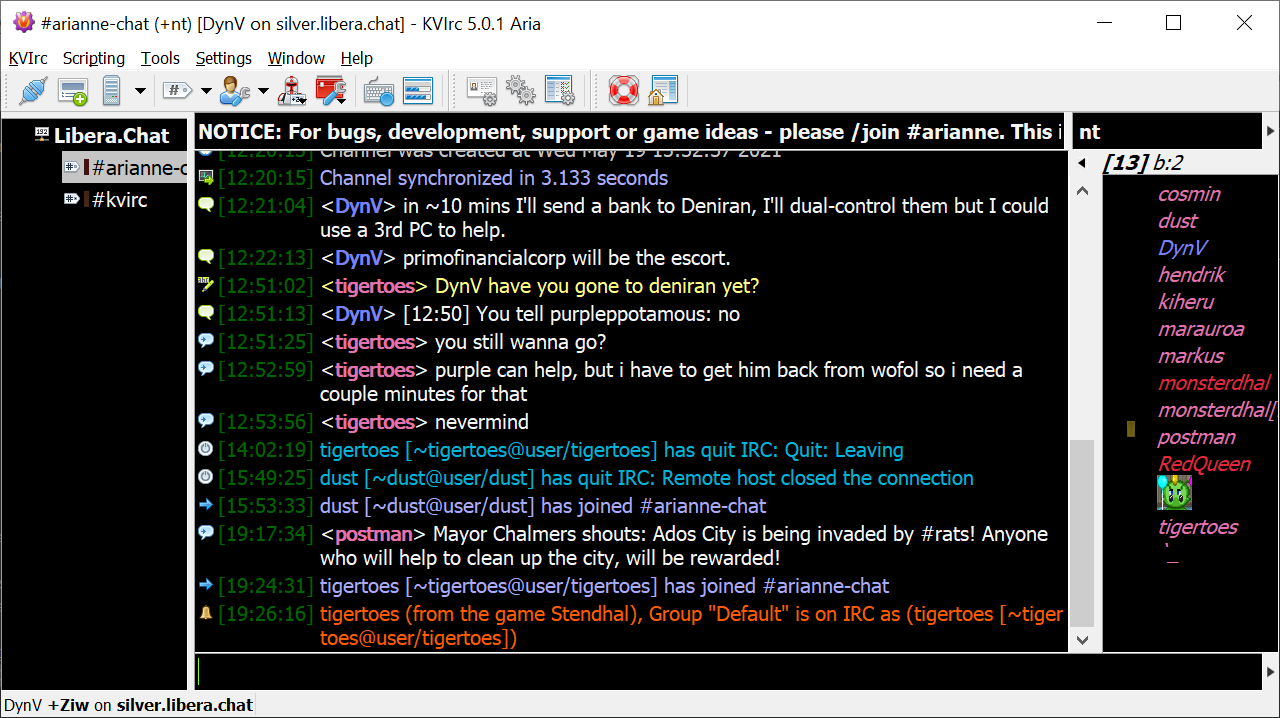This screenshot has width=1280, height=718.
Task: Open identity card options icon
Action: pos(482,91)
